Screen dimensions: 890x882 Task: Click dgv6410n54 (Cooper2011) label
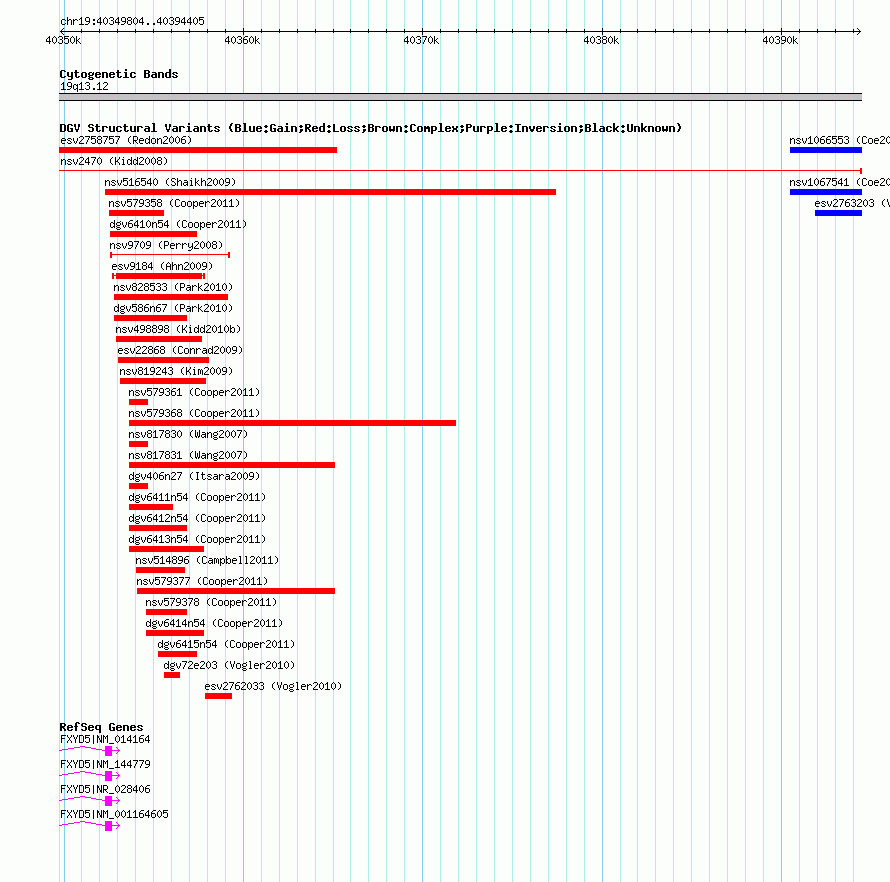[x=178, y=224]
